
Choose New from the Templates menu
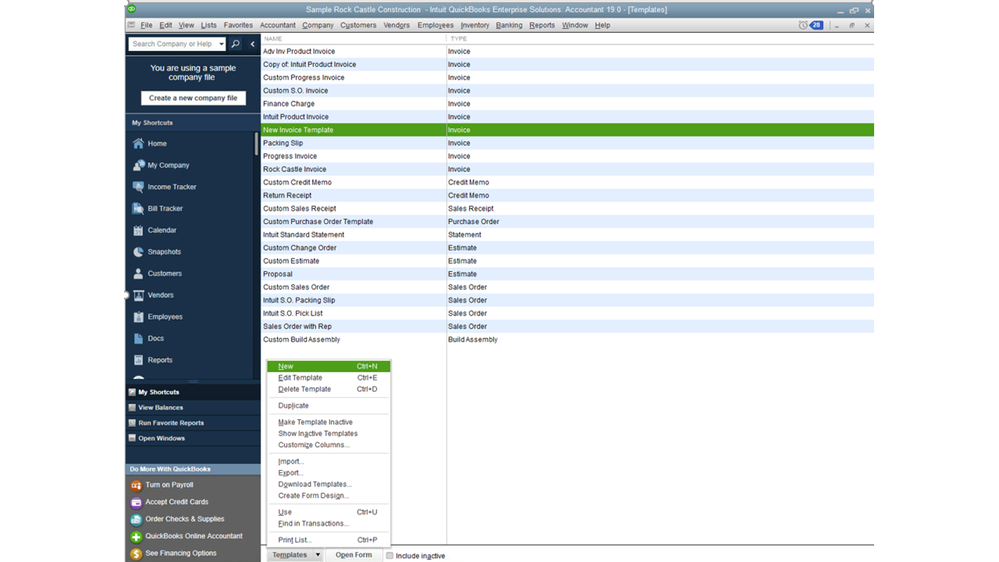click(x=328, y=366)
